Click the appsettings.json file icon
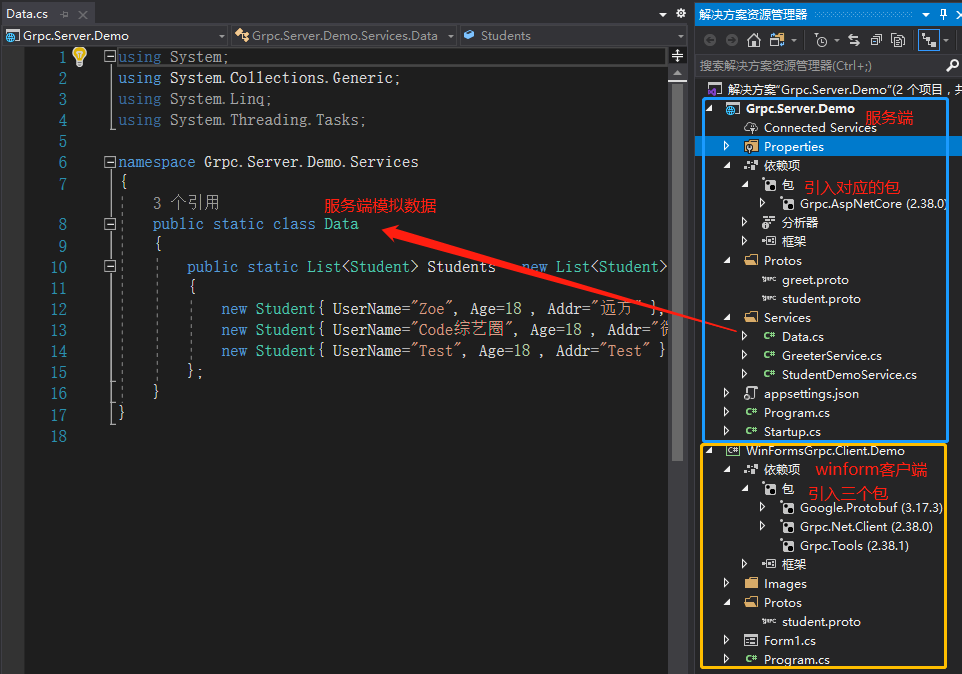Viewport: 962px width, 674px height. 751,393
